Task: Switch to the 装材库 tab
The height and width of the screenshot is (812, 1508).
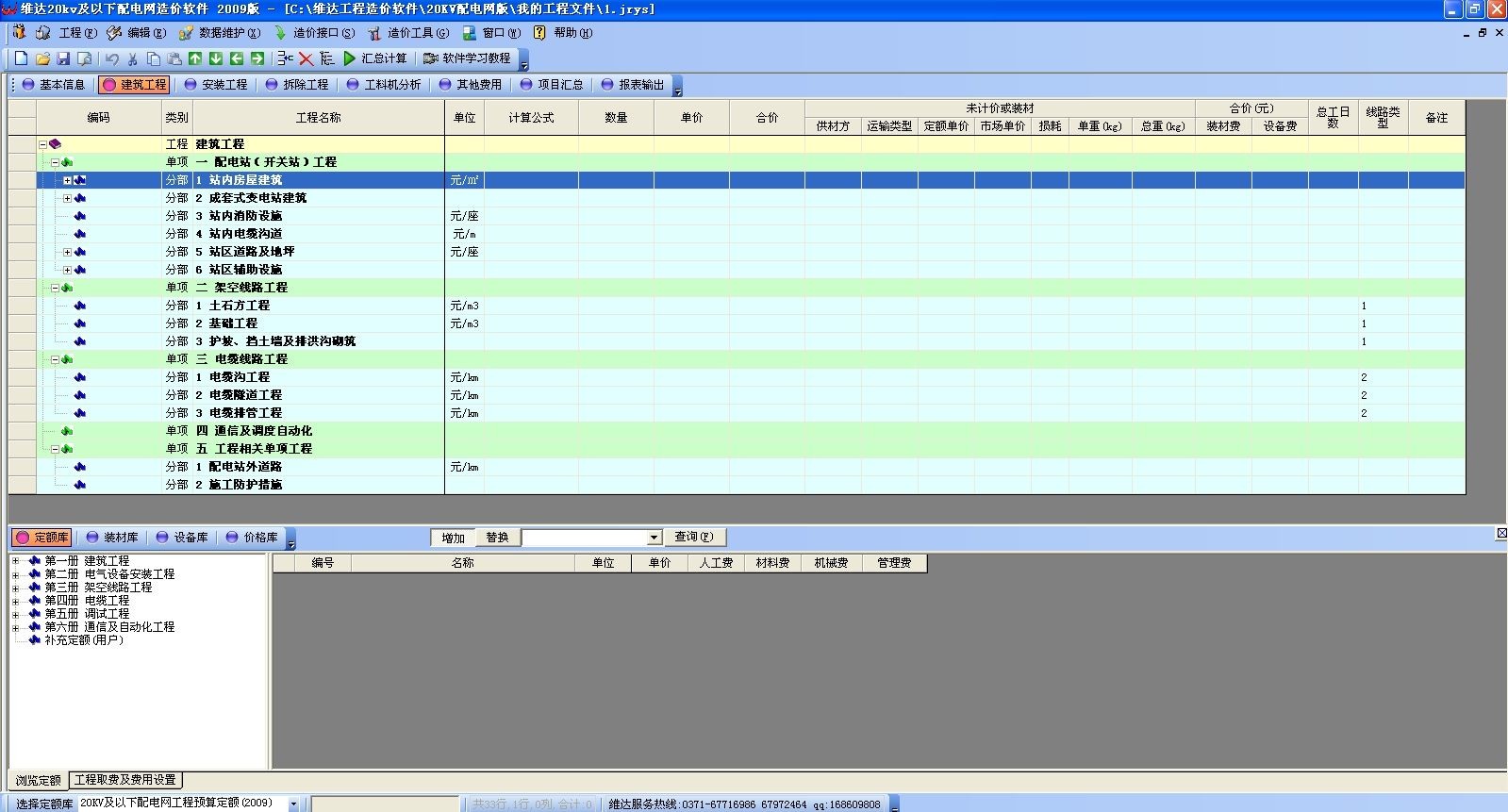Action: (112, 538)
